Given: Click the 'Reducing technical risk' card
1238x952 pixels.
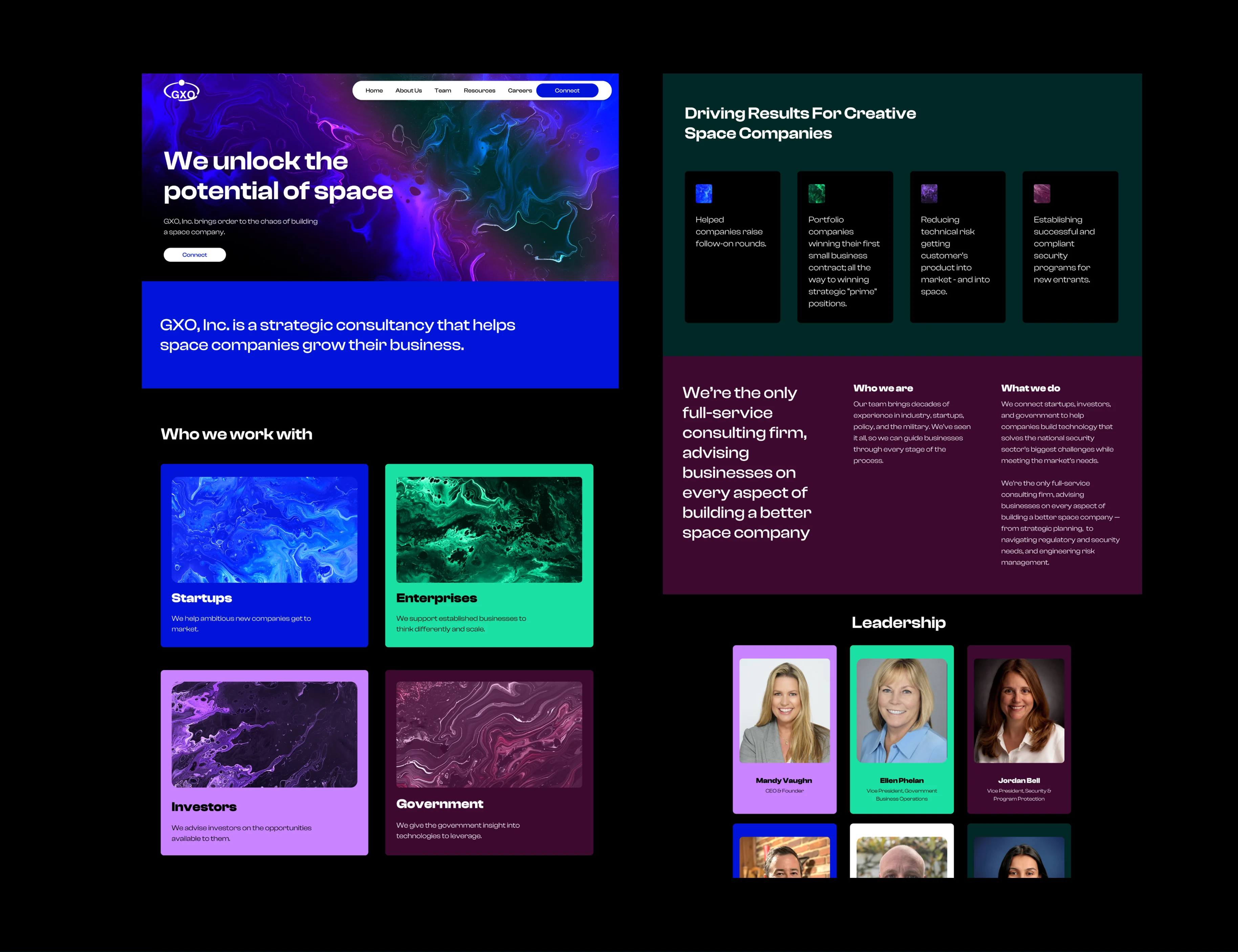Looking at the screenshot, I should [958, 247].
